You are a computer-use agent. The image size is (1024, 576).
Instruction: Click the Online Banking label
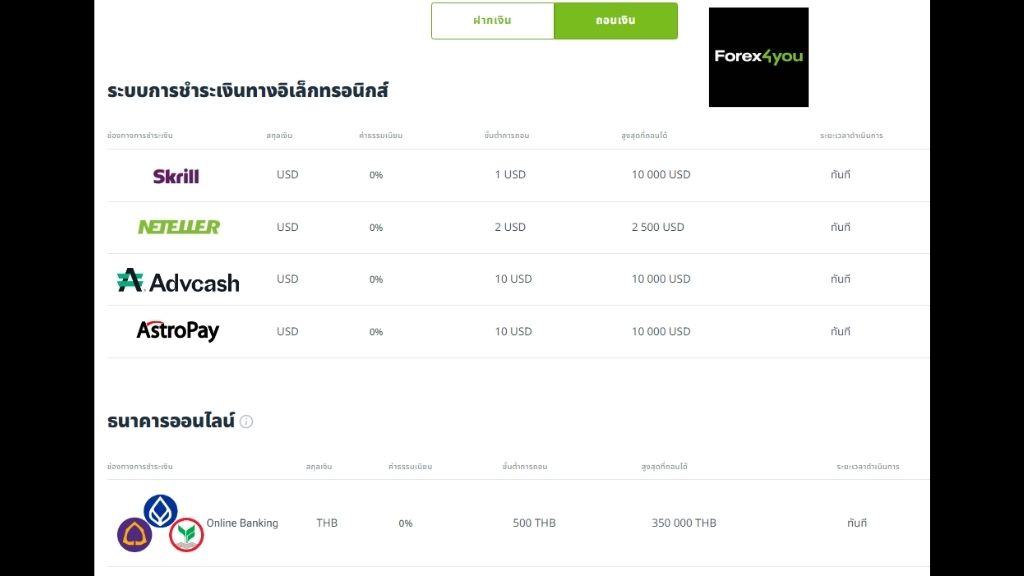click(x=242, y=523)
